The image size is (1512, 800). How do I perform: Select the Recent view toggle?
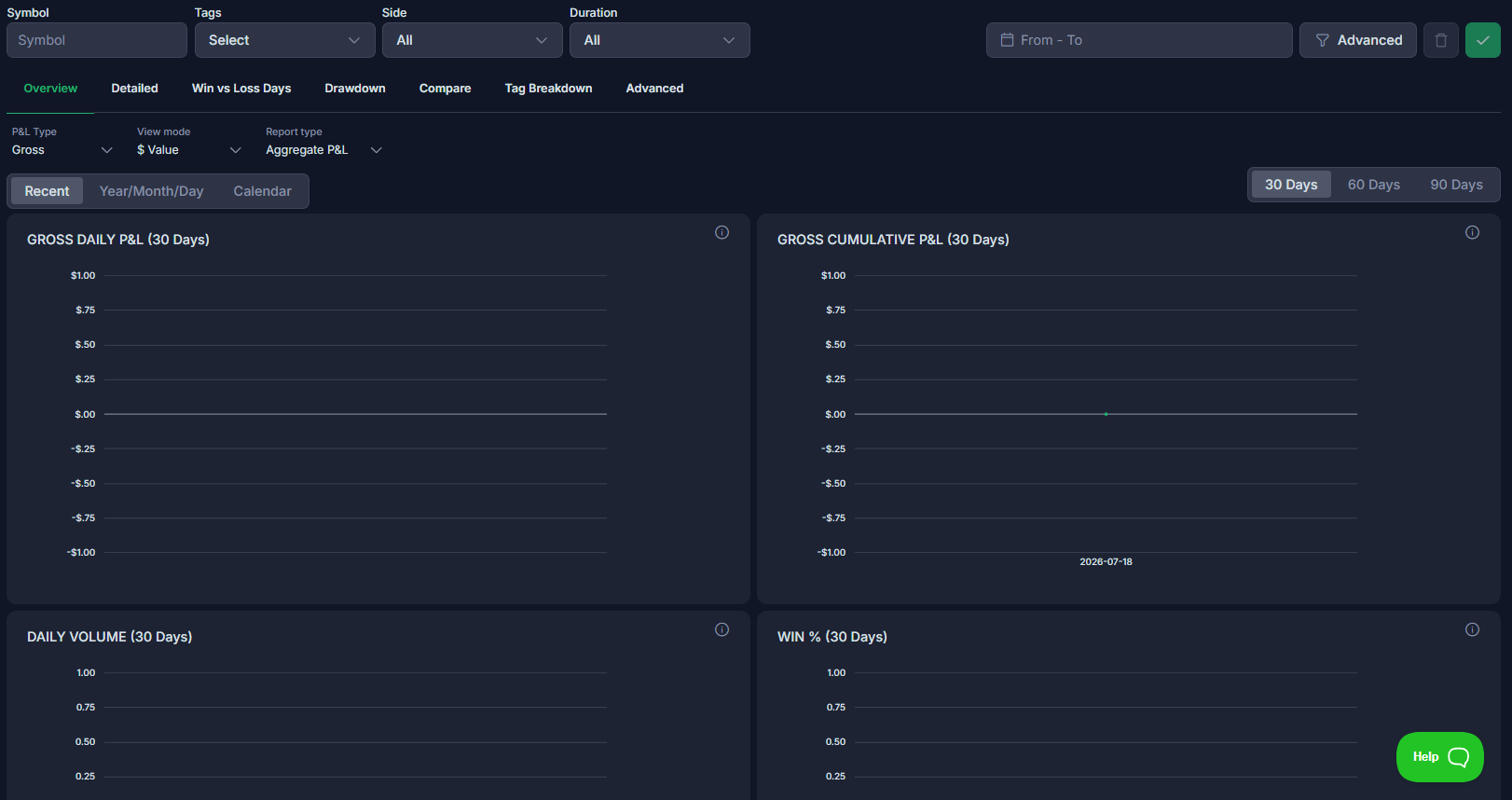pos(47,191)
